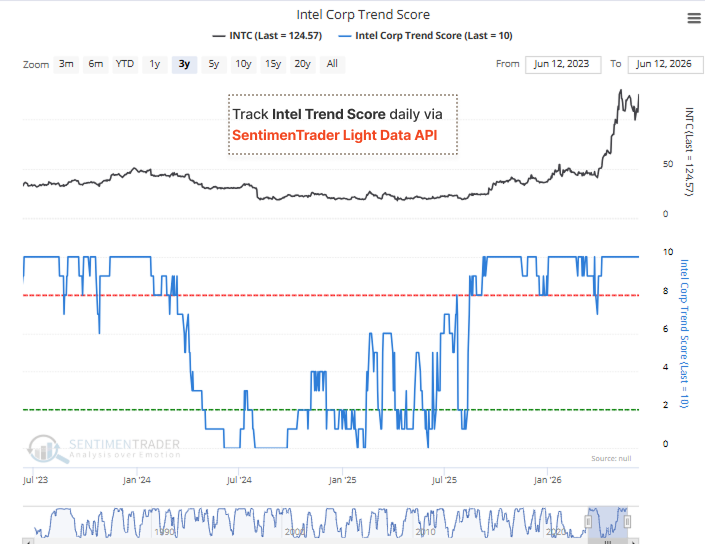Switch zoom to 5y
The image size is (705, 544).
pos(214,64)
